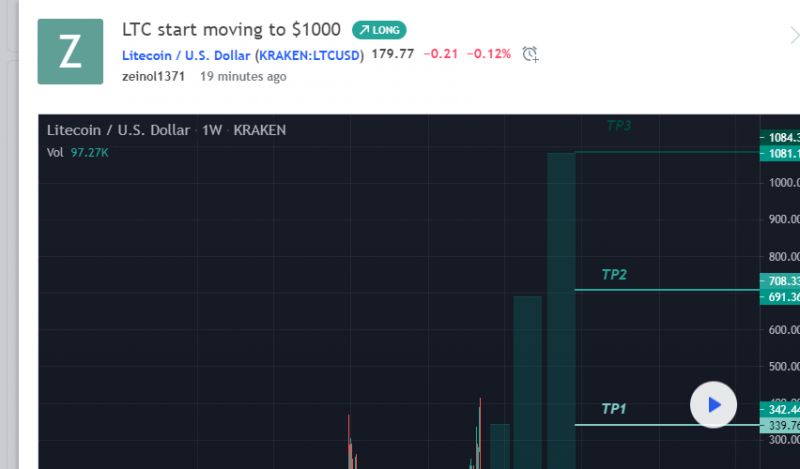The image size is (800, 469).
Task: Click the 19 minutes ago timestamp
Action: pos(243,76)
